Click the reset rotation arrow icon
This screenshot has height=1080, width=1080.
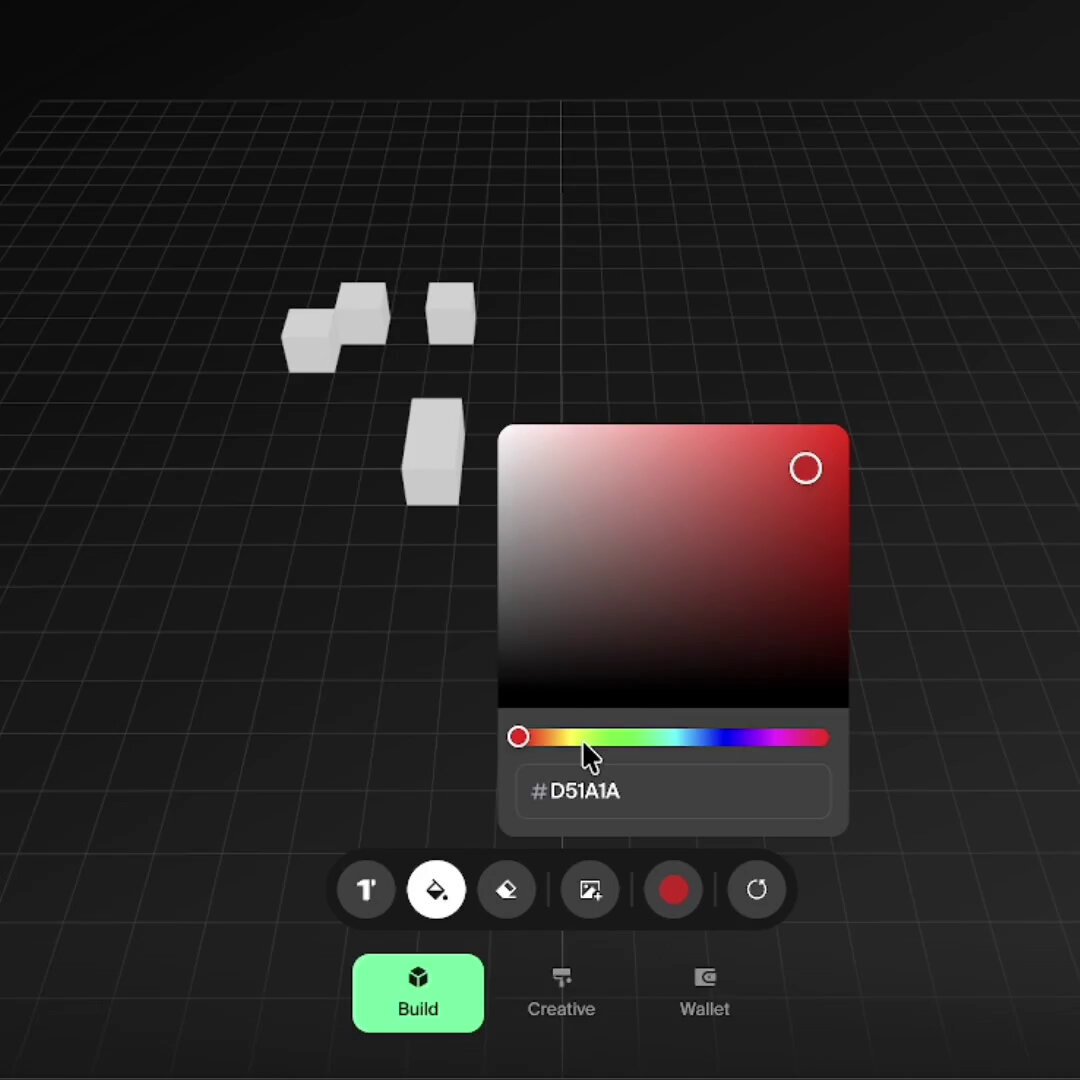pos(757,889)
